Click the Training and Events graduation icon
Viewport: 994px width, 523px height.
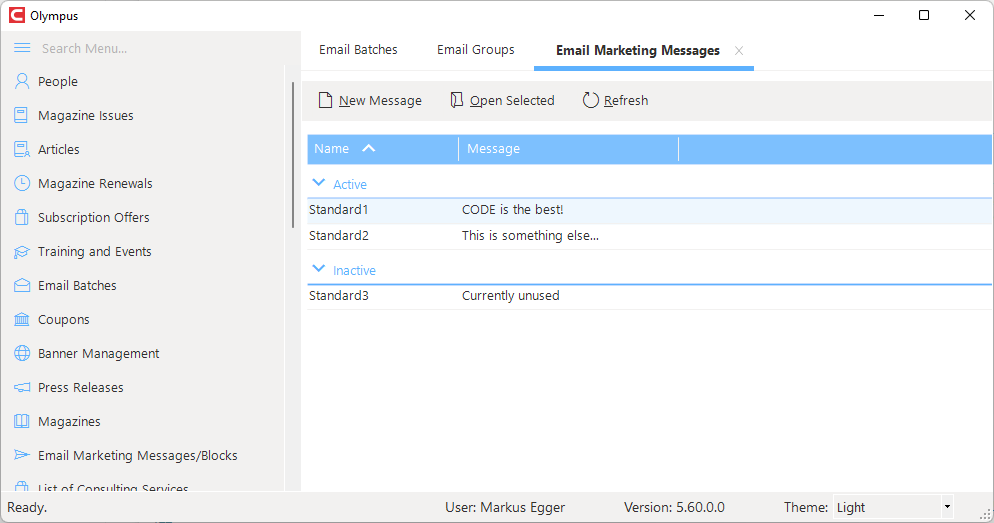(x=22, y=252)
